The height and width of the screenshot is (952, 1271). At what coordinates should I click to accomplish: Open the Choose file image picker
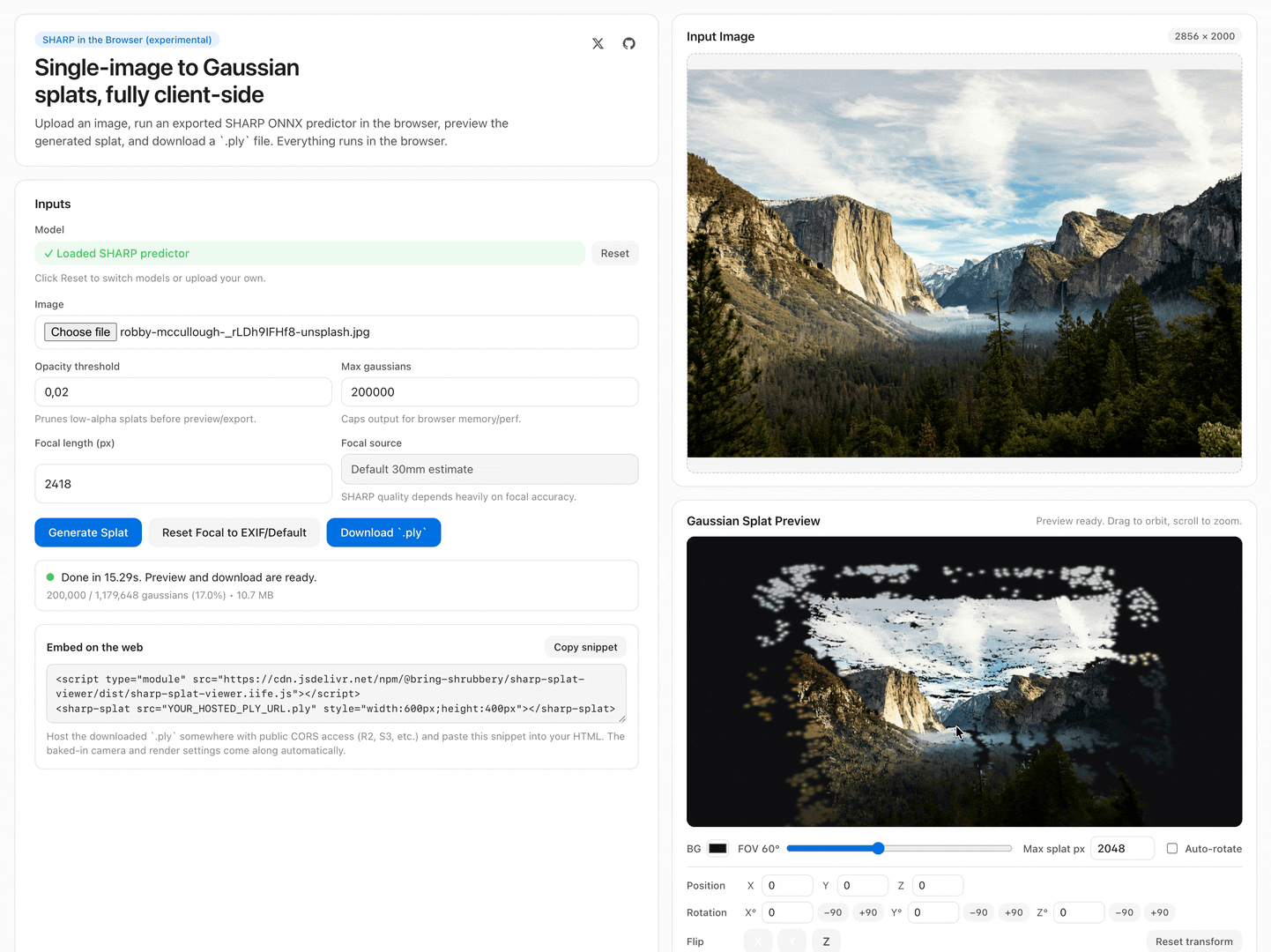80,331
